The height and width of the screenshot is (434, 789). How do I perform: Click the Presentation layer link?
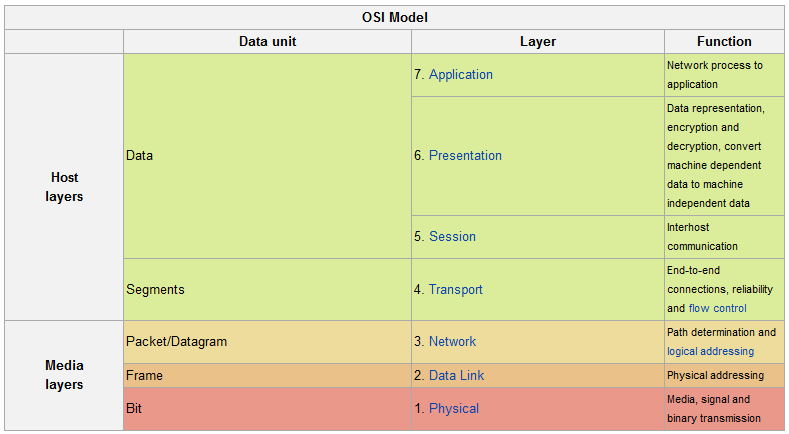tap(465, 156)
